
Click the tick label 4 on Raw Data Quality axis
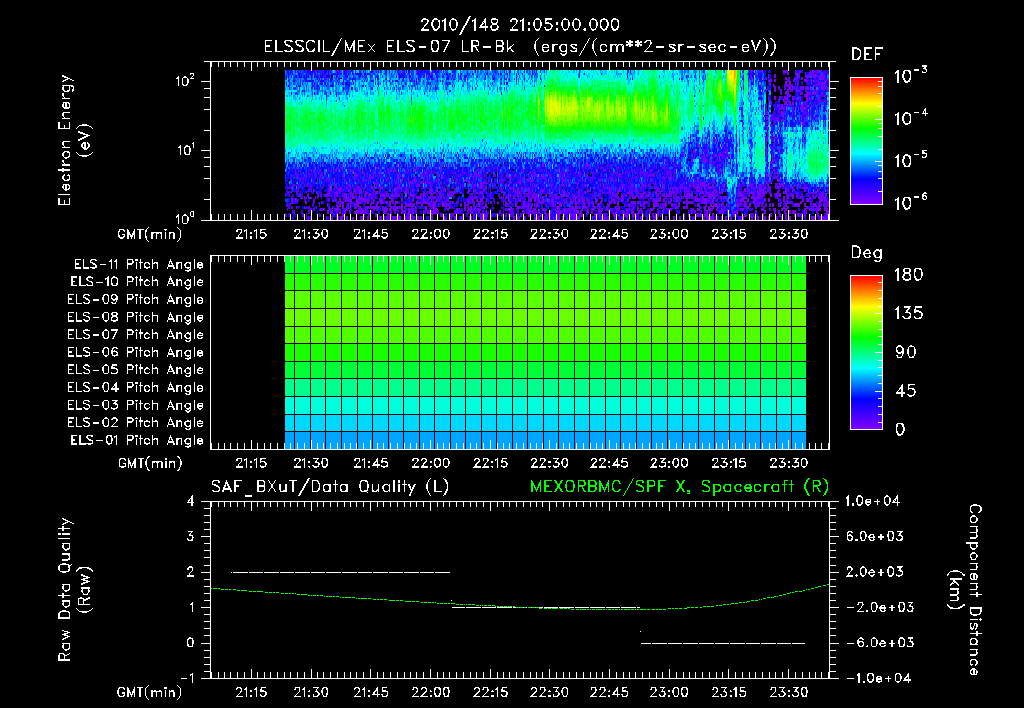(191, 501)
